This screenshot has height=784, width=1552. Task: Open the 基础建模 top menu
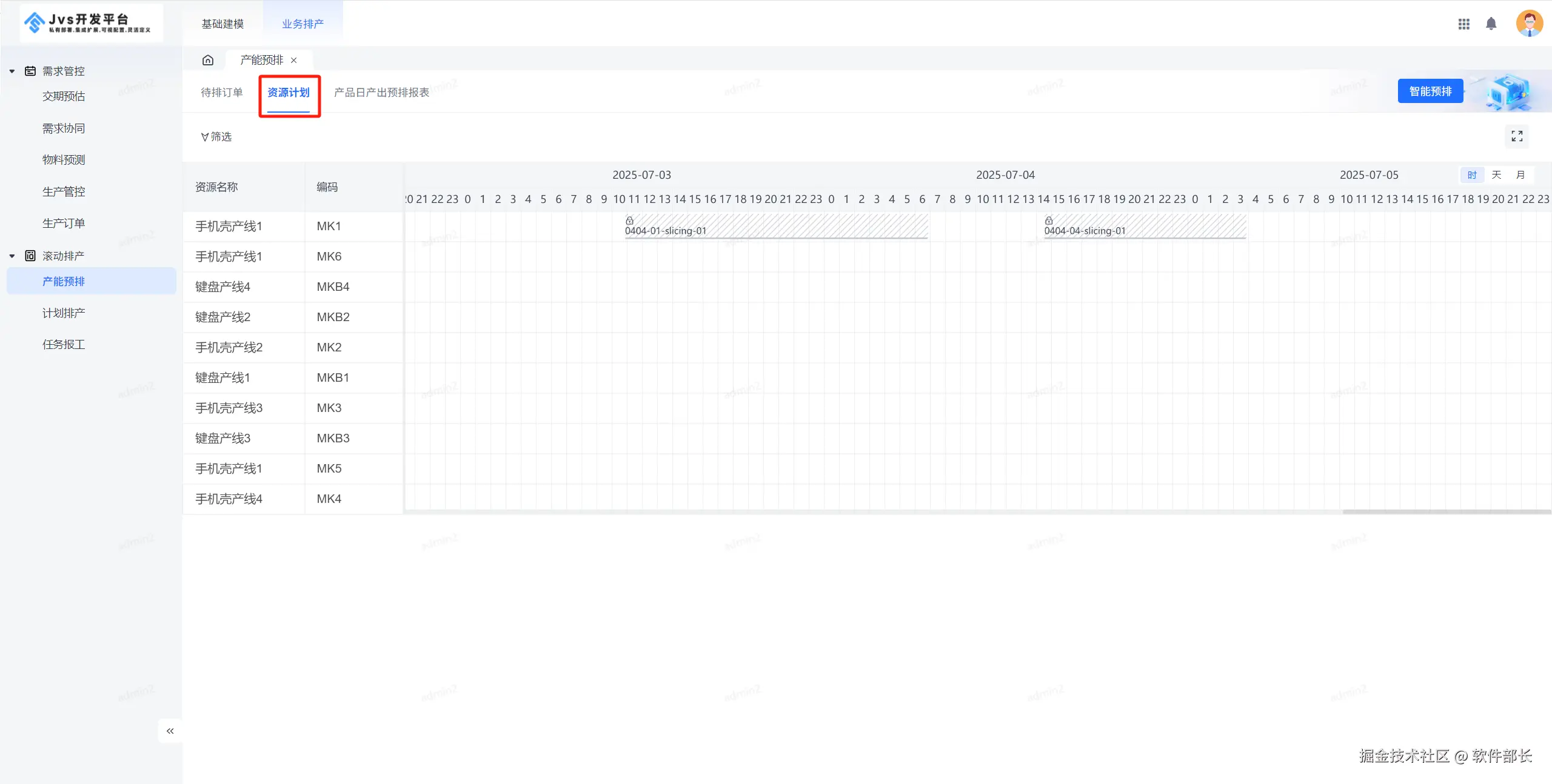point(222,24)
